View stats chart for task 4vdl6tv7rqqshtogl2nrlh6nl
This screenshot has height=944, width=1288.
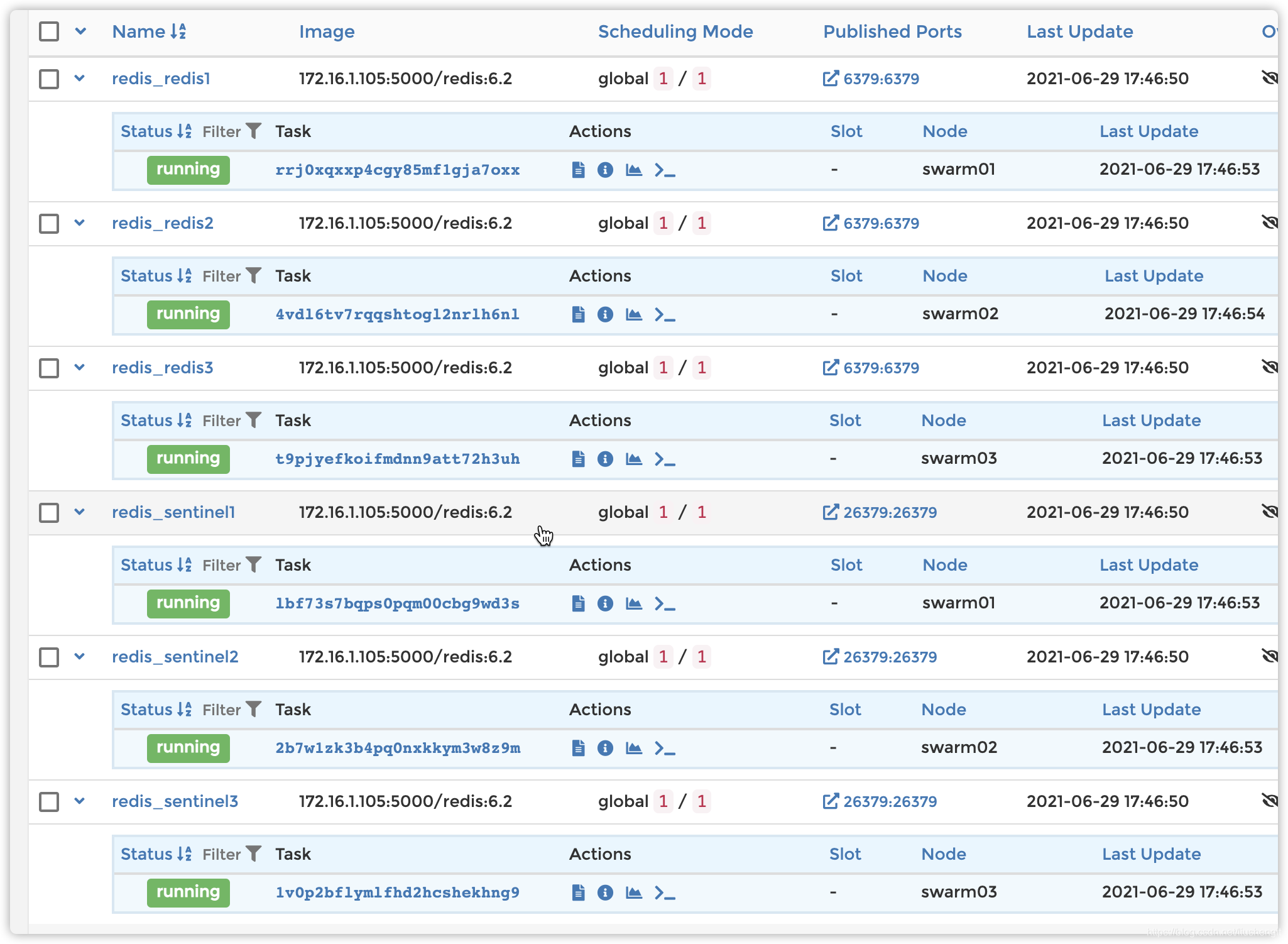tap(634, 314)
